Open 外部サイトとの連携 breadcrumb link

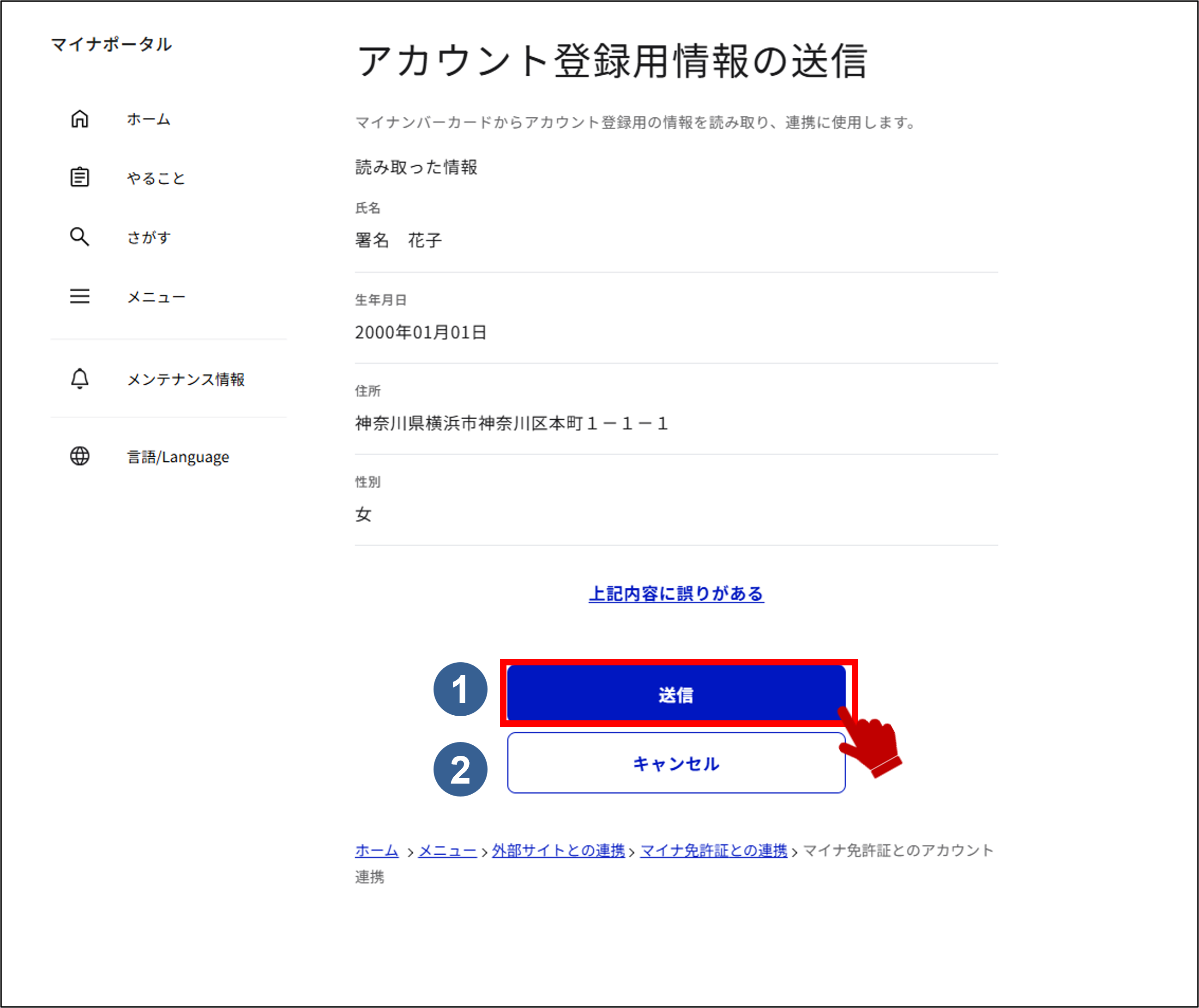[558, 850]
